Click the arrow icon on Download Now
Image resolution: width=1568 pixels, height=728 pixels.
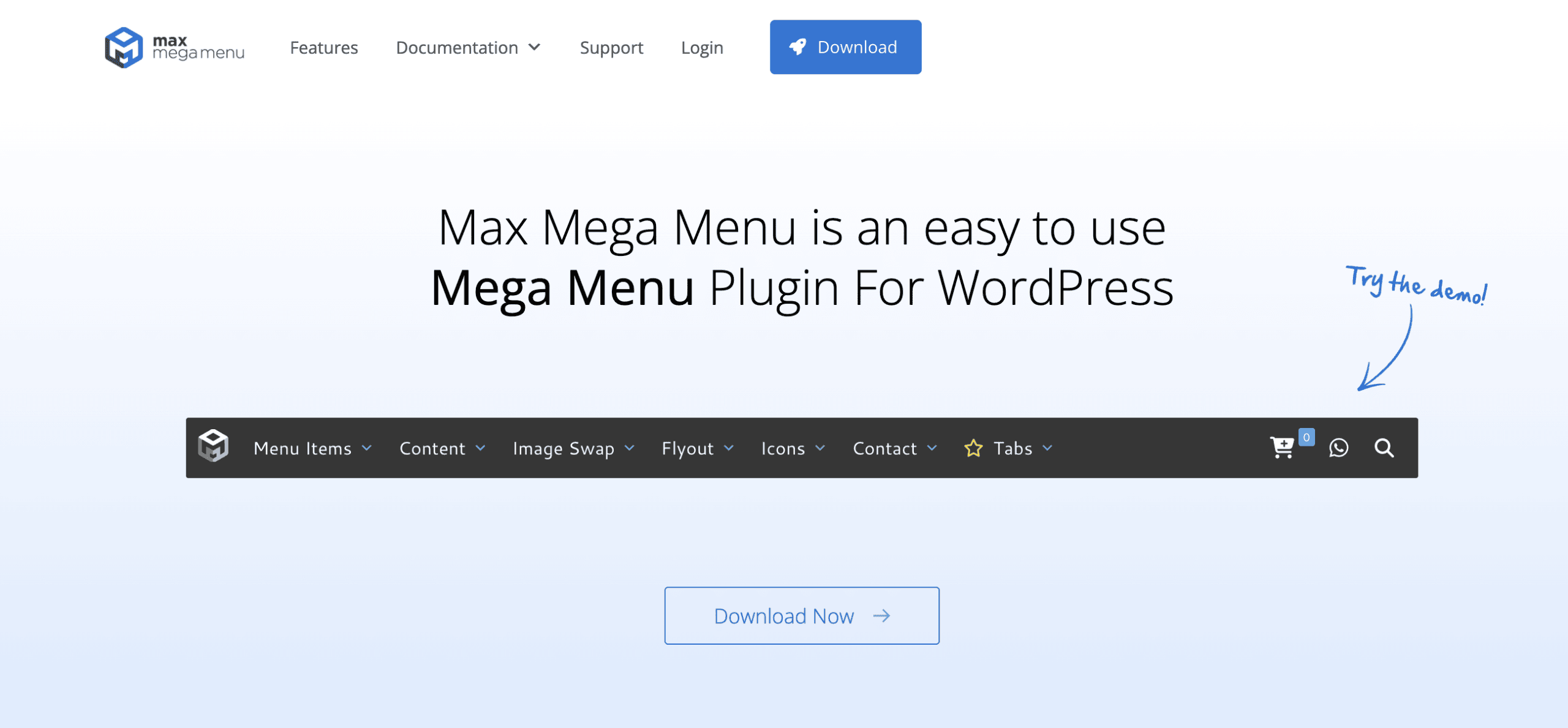pyautogui.click(x=881, y=616)
